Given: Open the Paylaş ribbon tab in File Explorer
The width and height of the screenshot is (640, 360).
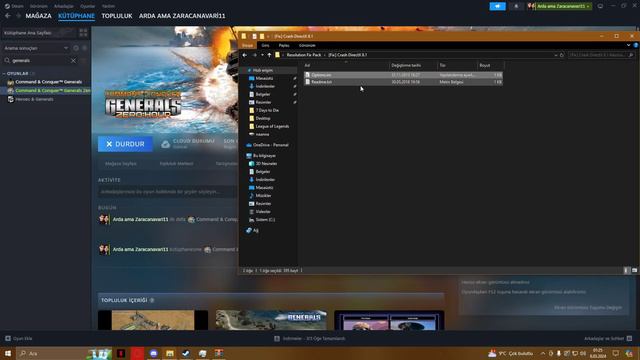Looking at the screenshot, I should pos(284,45).
